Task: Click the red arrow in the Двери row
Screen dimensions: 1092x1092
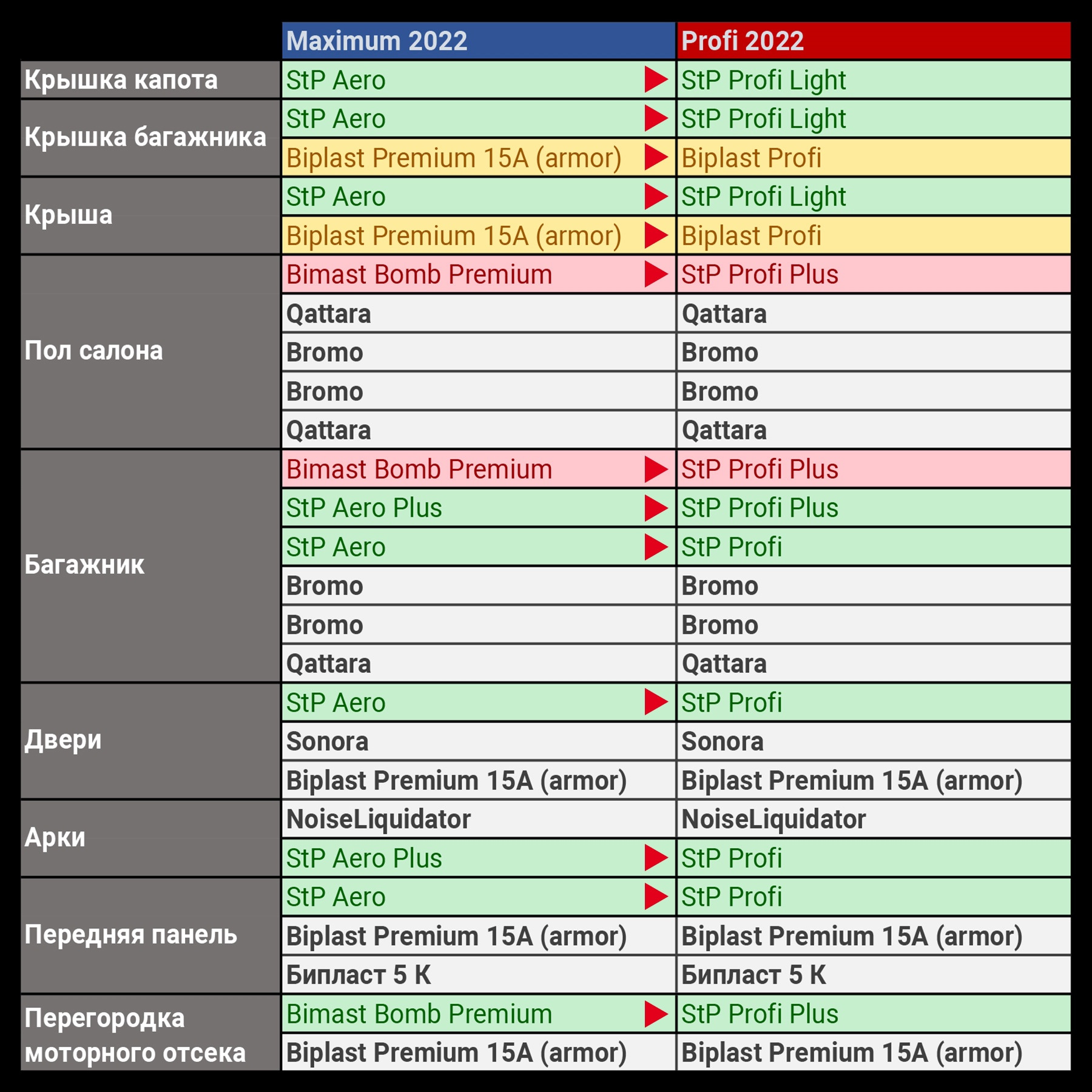Action: 656,702
